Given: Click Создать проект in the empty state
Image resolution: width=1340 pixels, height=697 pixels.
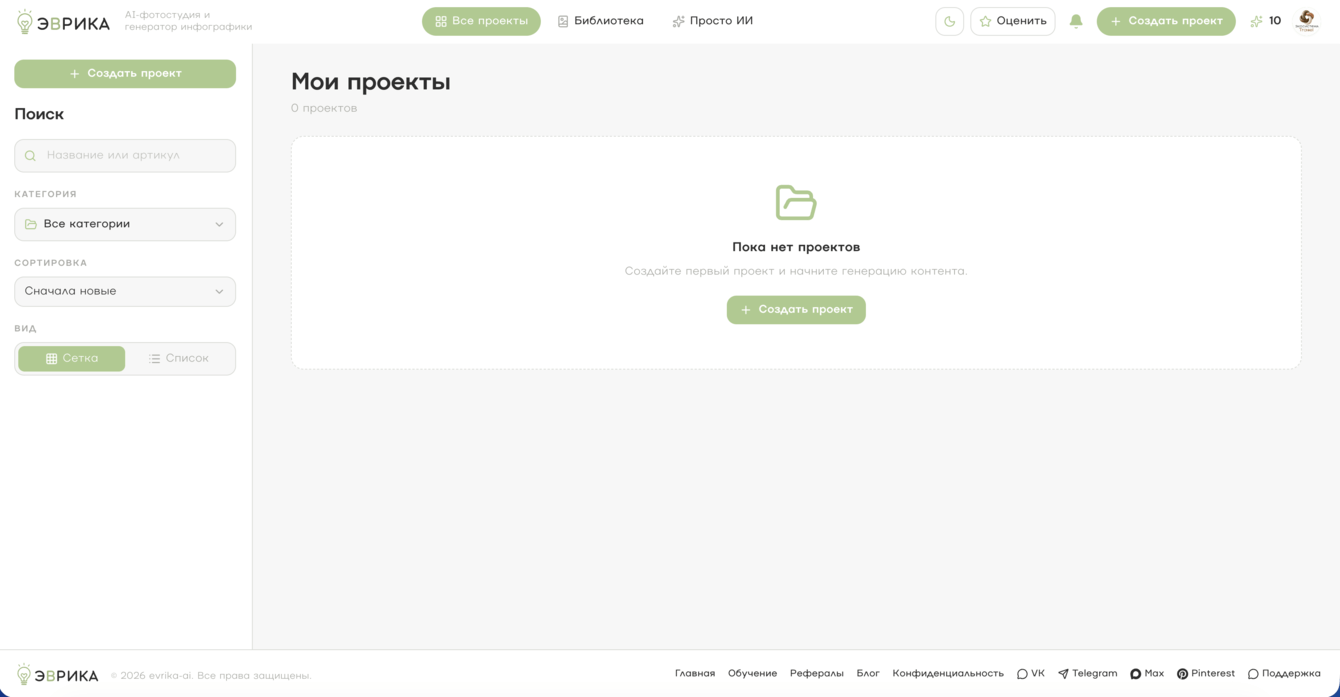Looking at the screenshot, I should tap(796, 310).
